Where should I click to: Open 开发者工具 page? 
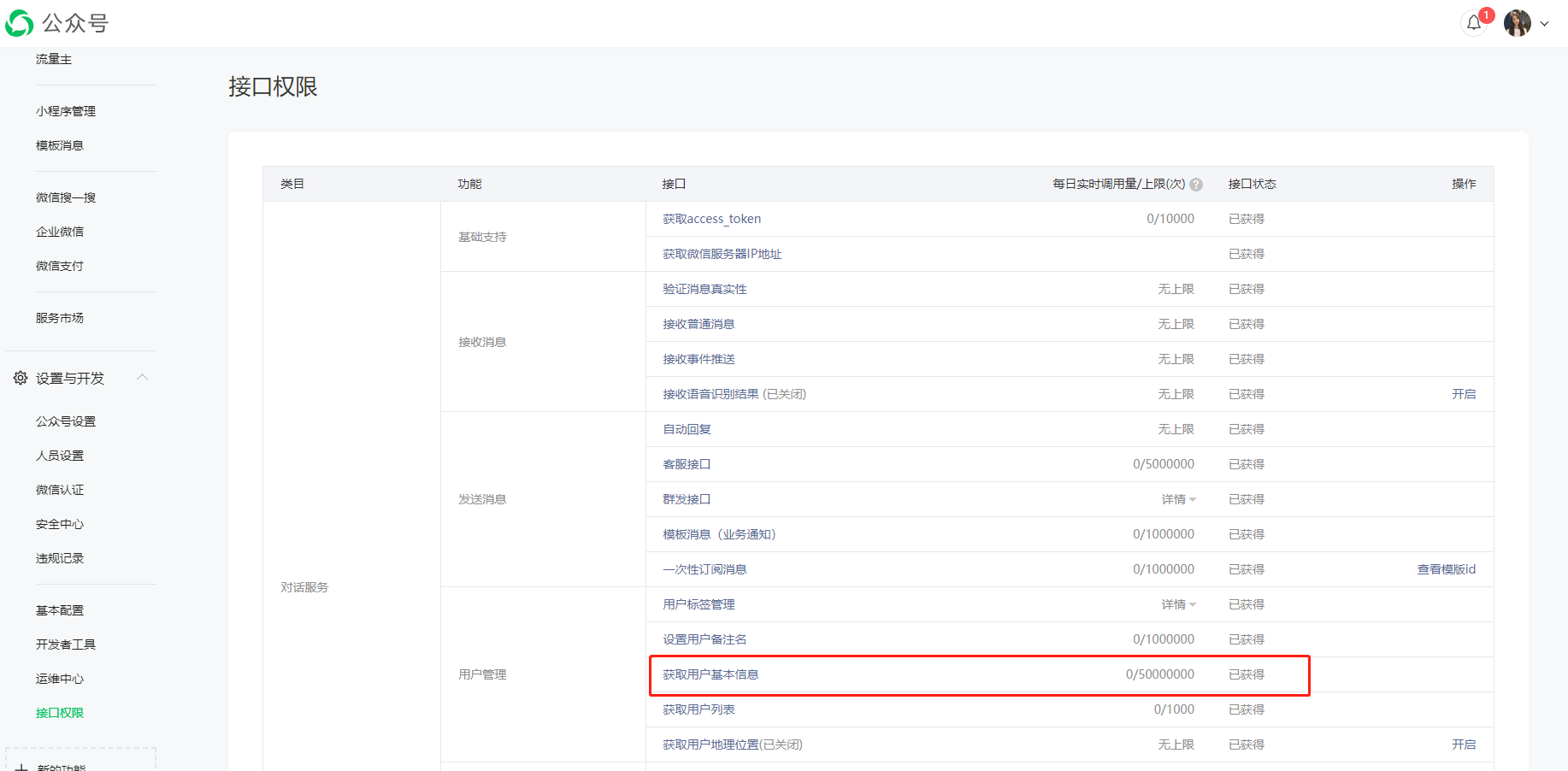coord(66,644)
